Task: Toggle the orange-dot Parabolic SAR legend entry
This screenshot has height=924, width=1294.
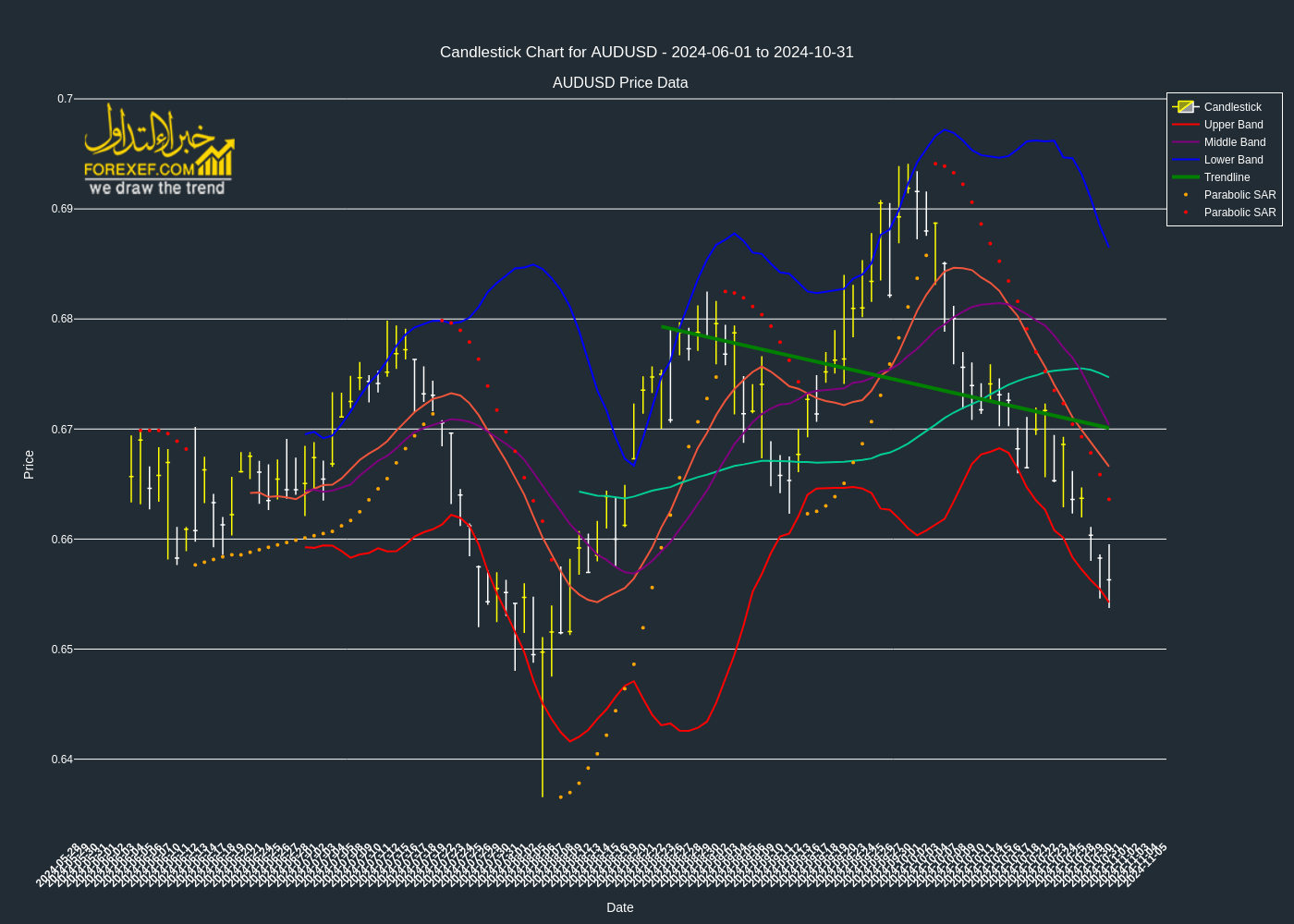Action: (x=1224, y=195)
